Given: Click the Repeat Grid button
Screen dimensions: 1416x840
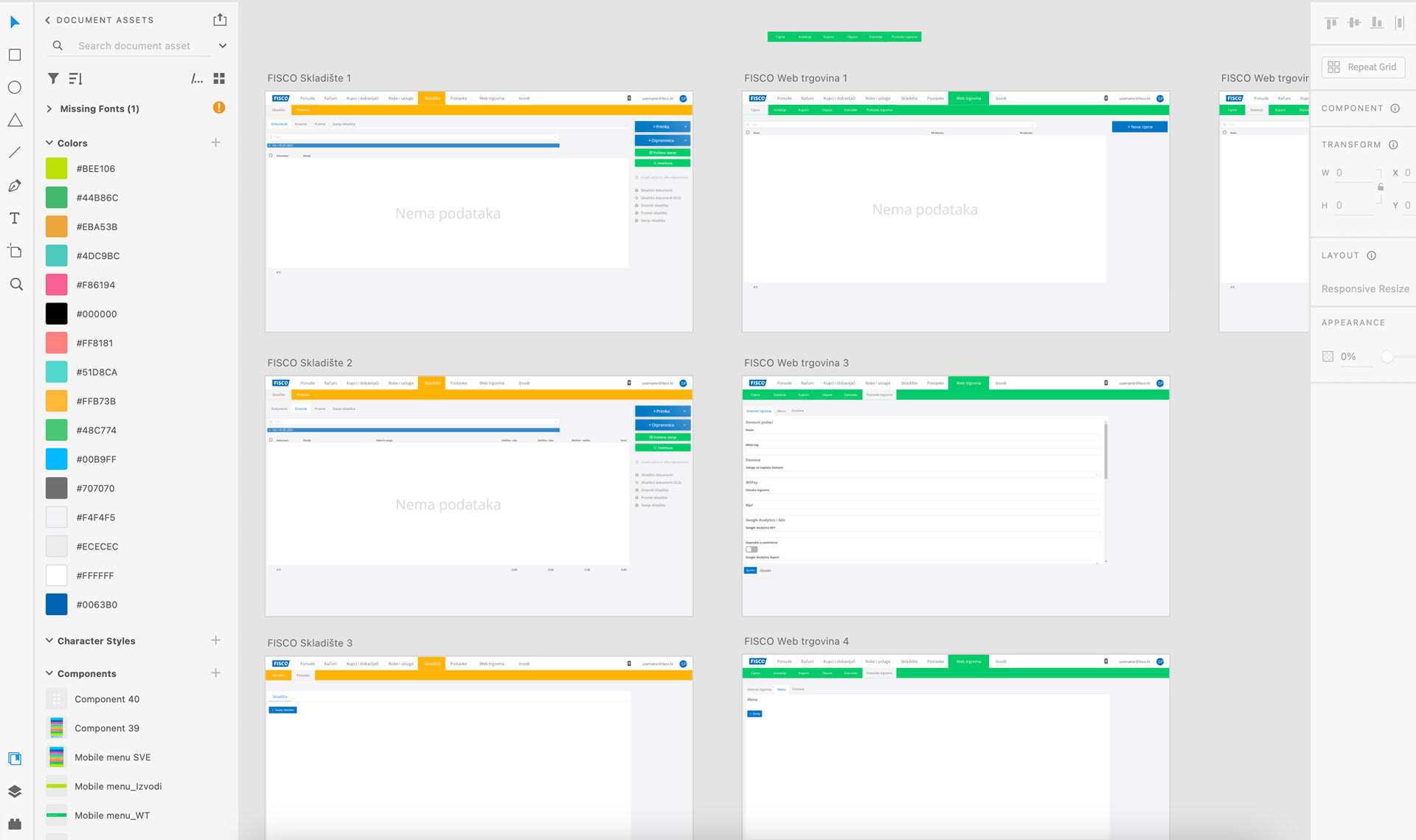Looking at the screenshot, I should coord(1363,67).
